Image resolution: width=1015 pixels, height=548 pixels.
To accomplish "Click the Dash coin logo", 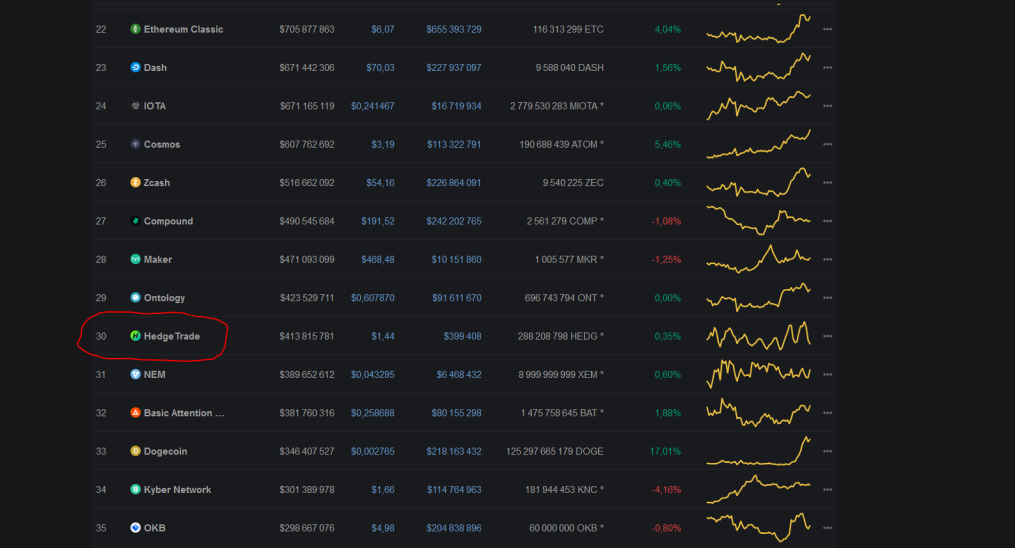I will pyautogui.click(x=135, y=67).
